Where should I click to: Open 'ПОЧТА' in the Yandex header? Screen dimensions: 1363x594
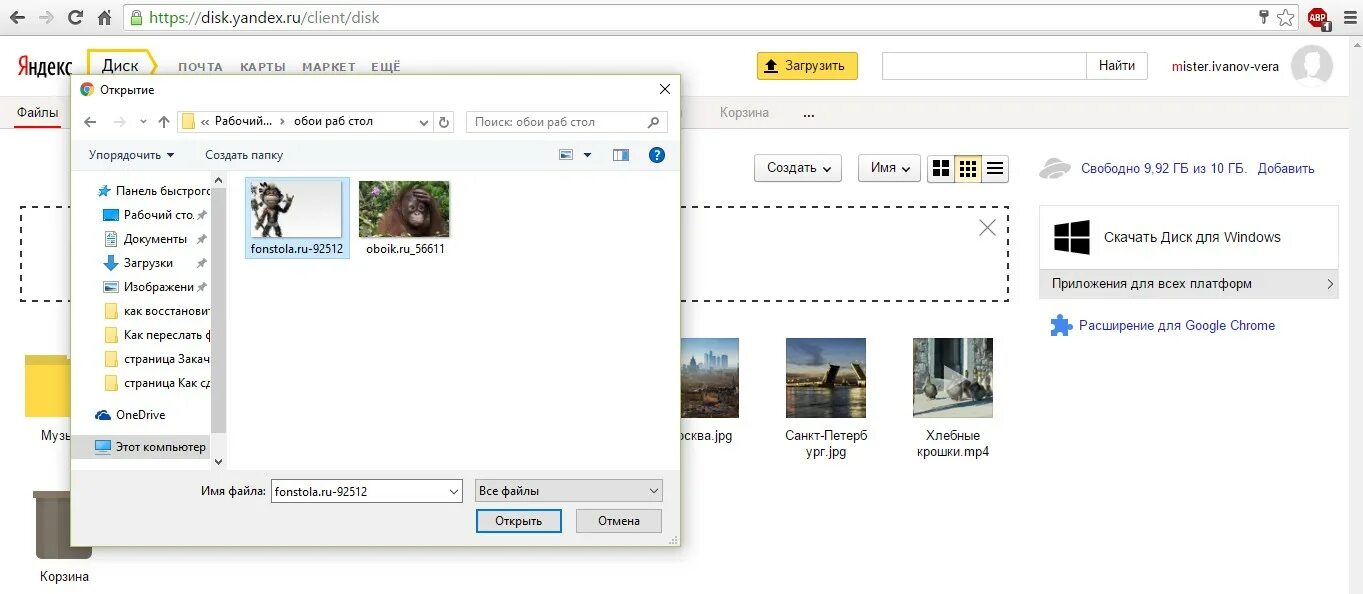pyautogui.click(x=200, y=67)
